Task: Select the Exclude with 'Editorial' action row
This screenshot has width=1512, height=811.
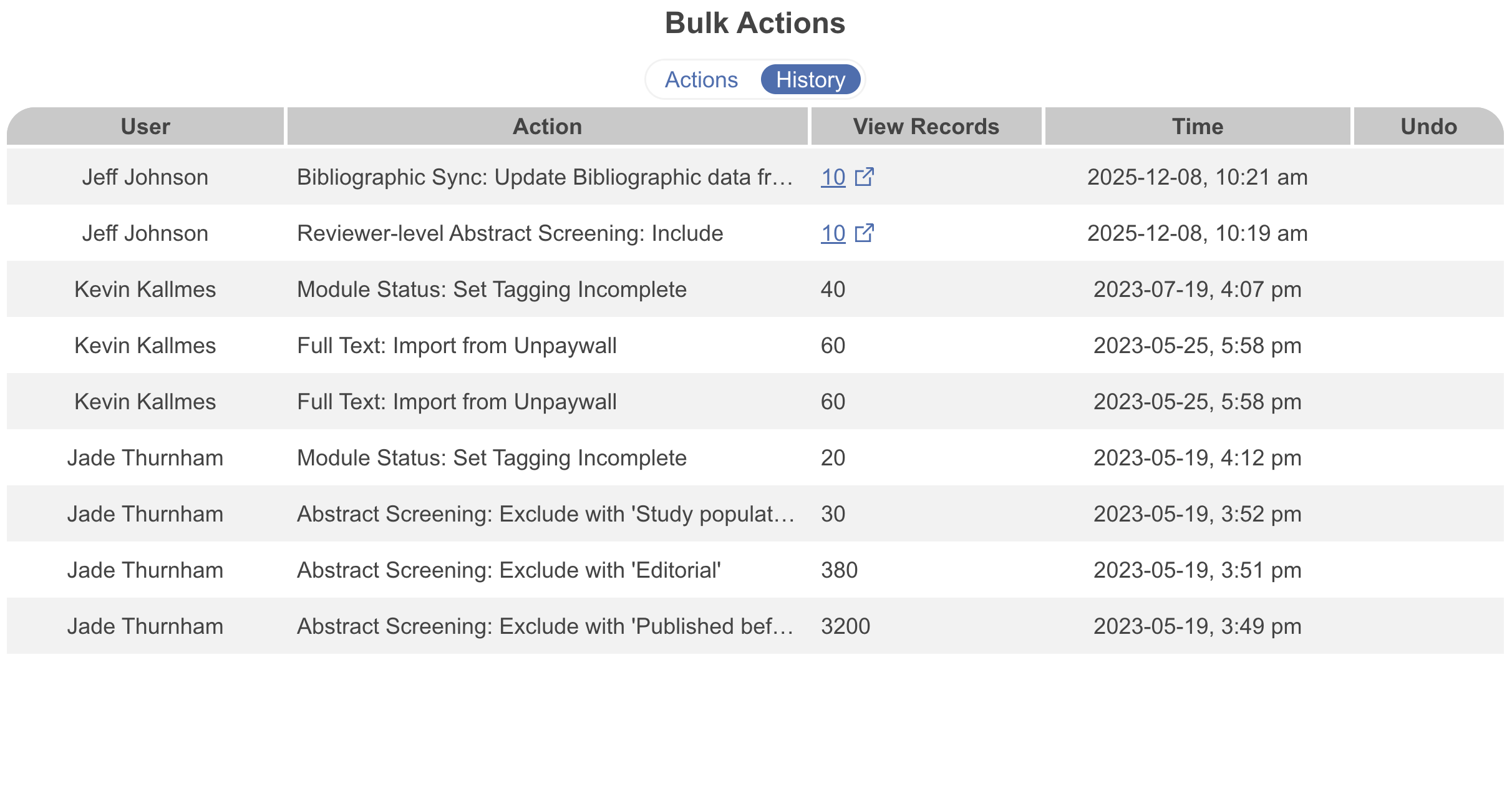Action: coord(509,570)
